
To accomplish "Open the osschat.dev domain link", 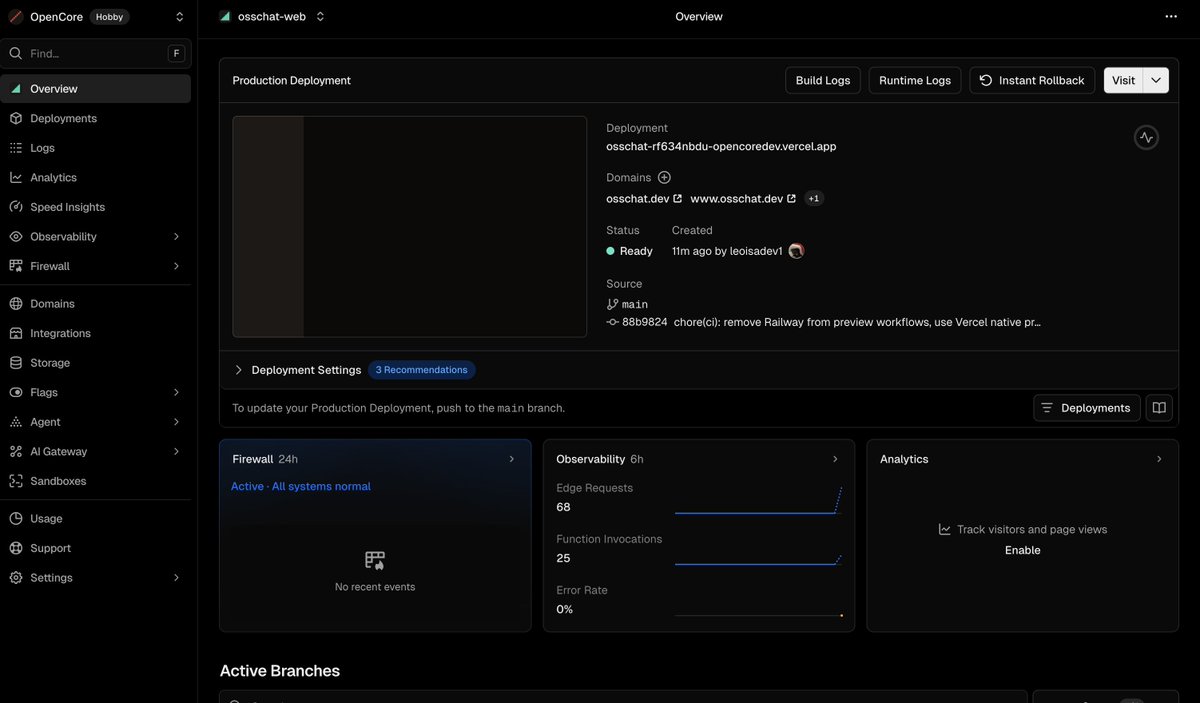I will pyautogui.click(x=644, y=199).
